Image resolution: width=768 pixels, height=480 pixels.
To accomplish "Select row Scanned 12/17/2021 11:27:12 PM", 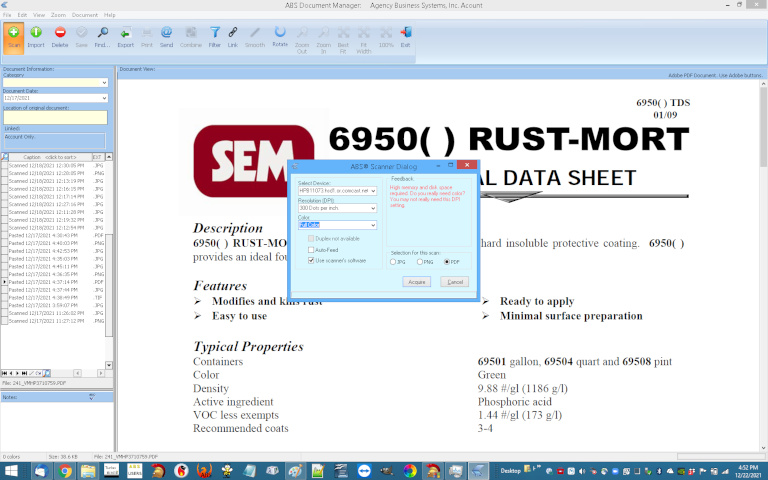I will click(x=53, y=321).
